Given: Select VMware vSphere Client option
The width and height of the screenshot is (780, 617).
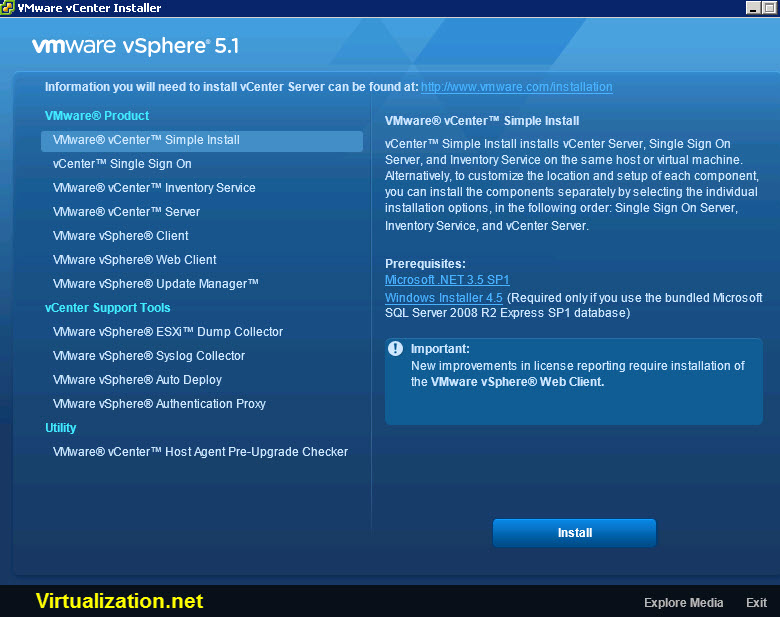Looking at the screenshot, I should (x=121, y=235).
